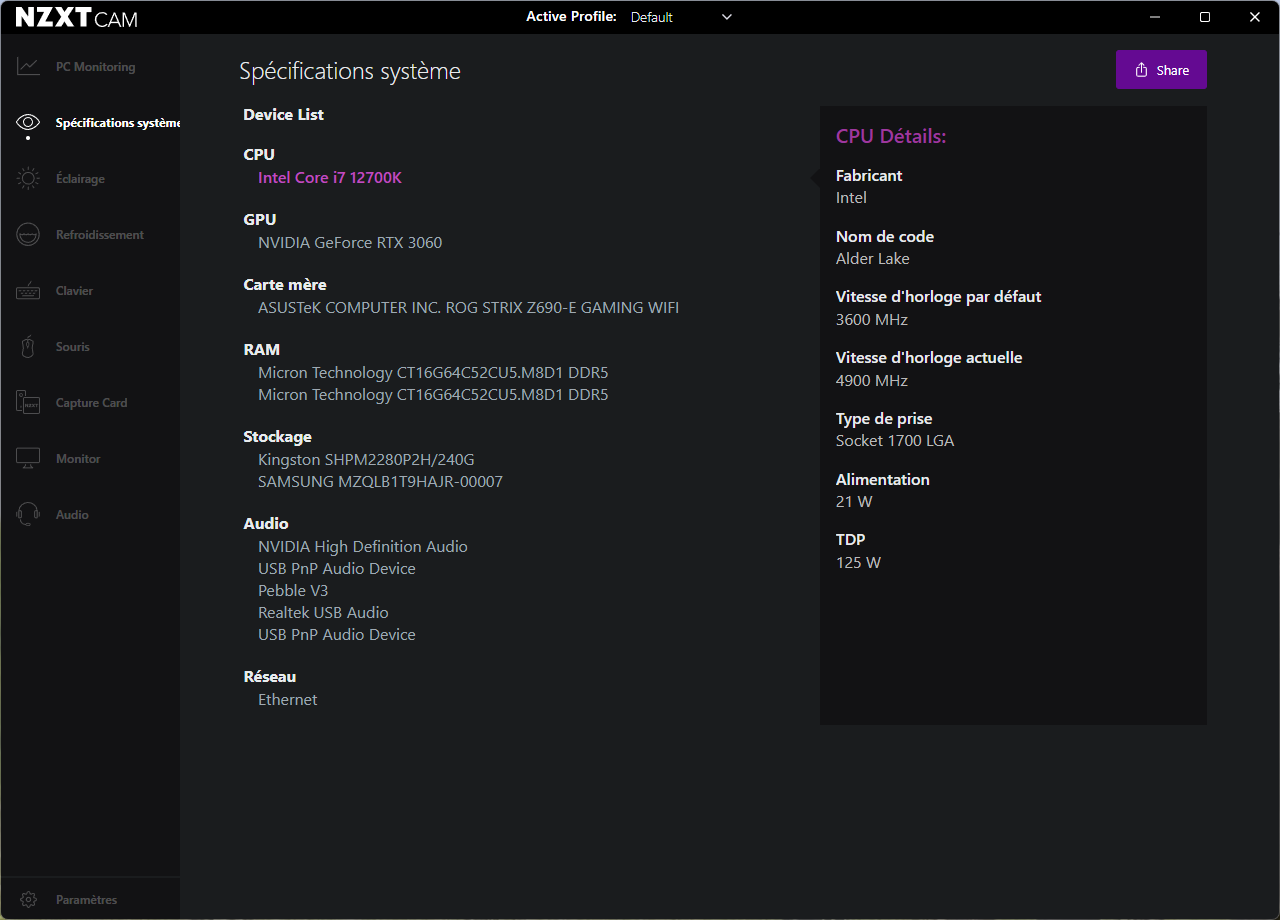Select Intel Core i7 12700K device
The height and width of the screenshot is (920, 1280).
(330, 177)
